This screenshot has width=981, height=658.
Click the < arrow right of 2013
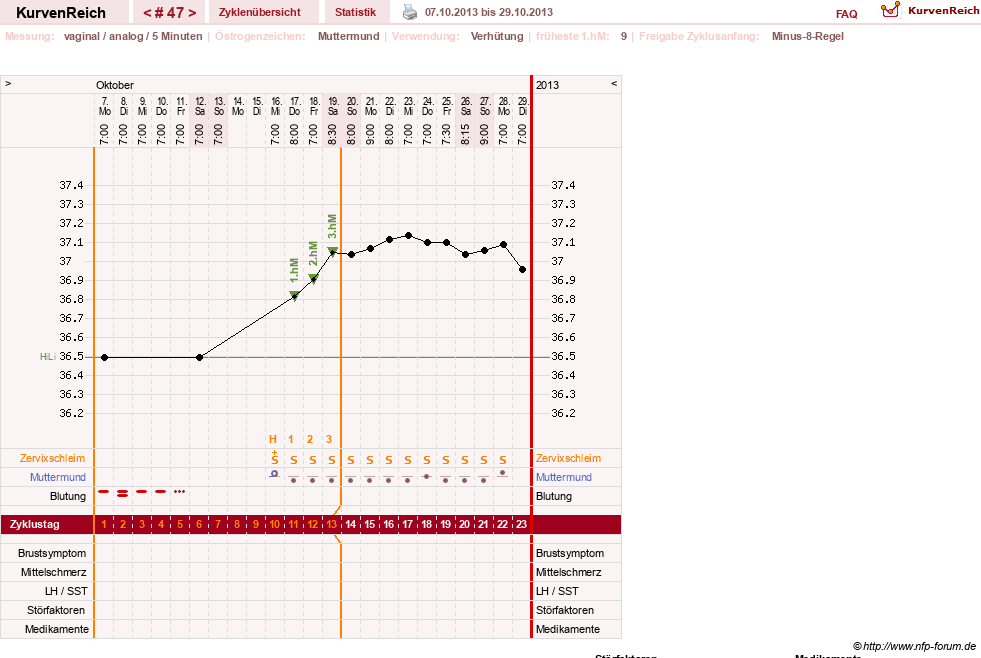(614, 83)
